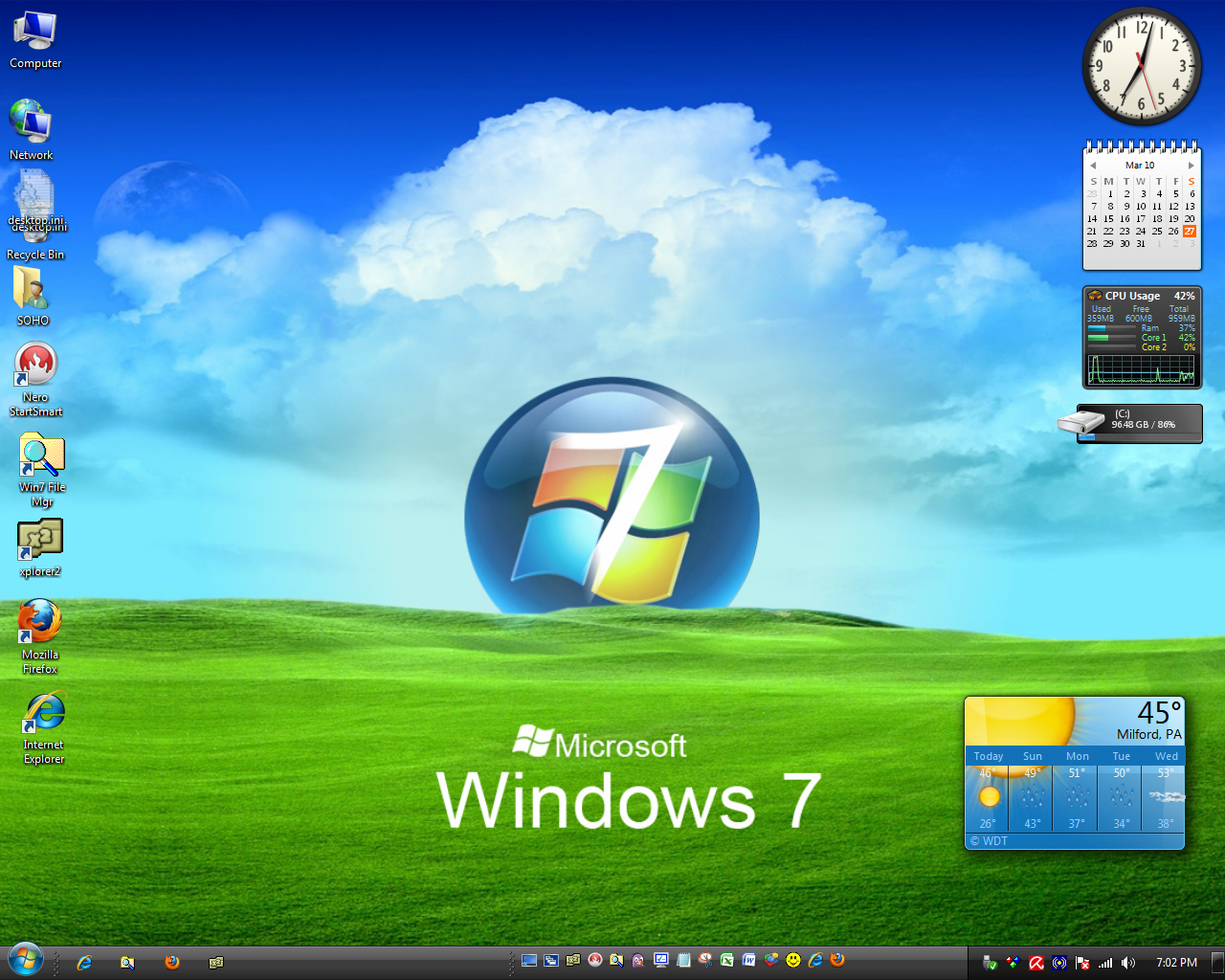Screen dimensions: 1225x980
Task: Open Avira red umbrella tray icon
Action: point(1036,963)
